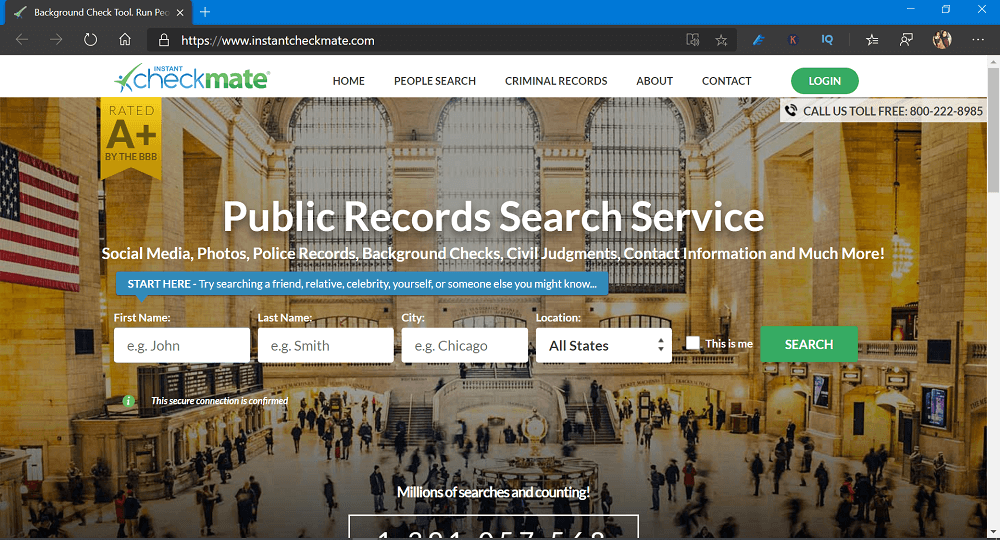
Task: Reload the current page
Action: (x=91, y=40)
